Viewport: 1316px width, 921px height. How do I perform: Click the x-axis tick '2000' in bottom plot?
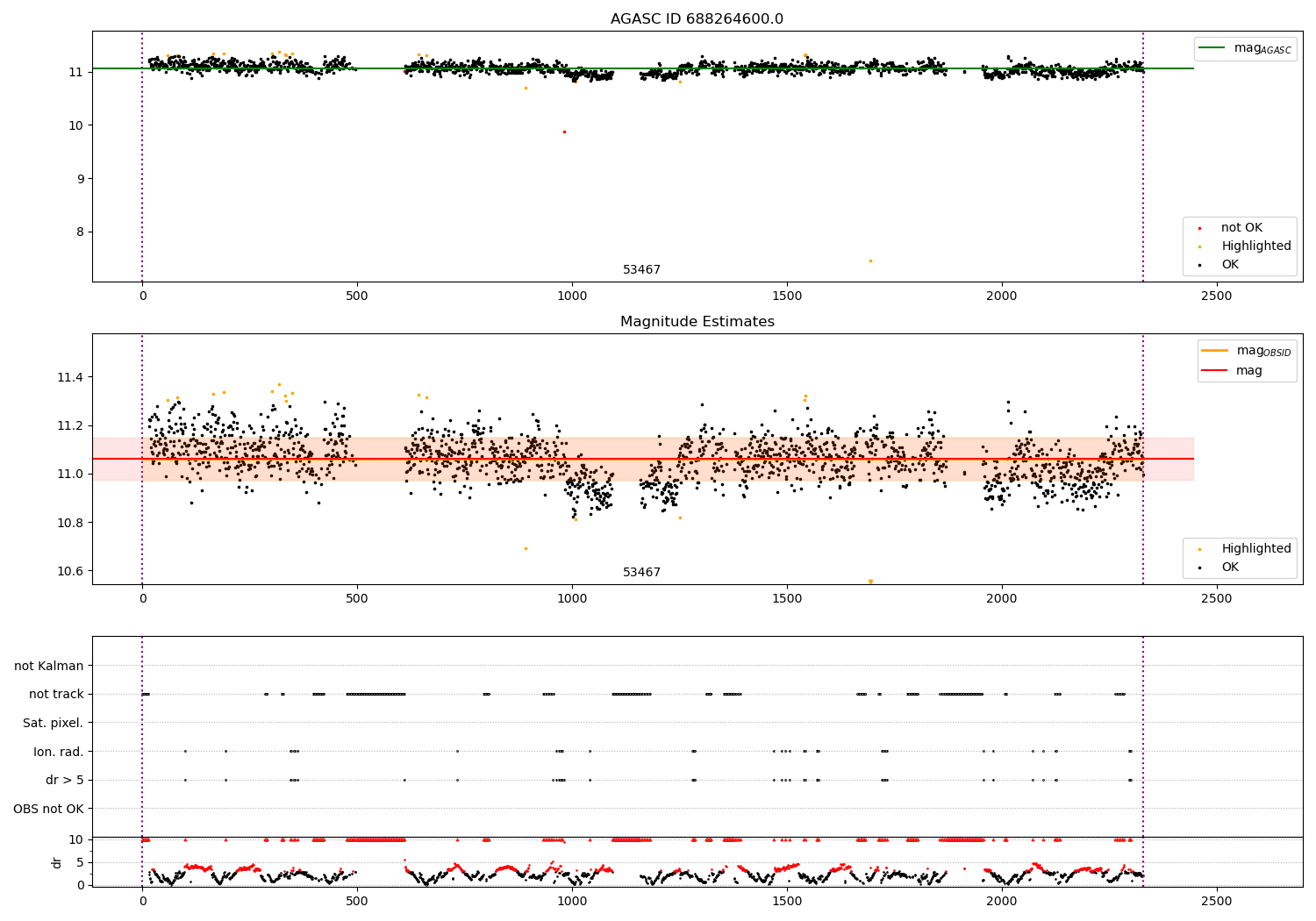(x=1002, y=901)
